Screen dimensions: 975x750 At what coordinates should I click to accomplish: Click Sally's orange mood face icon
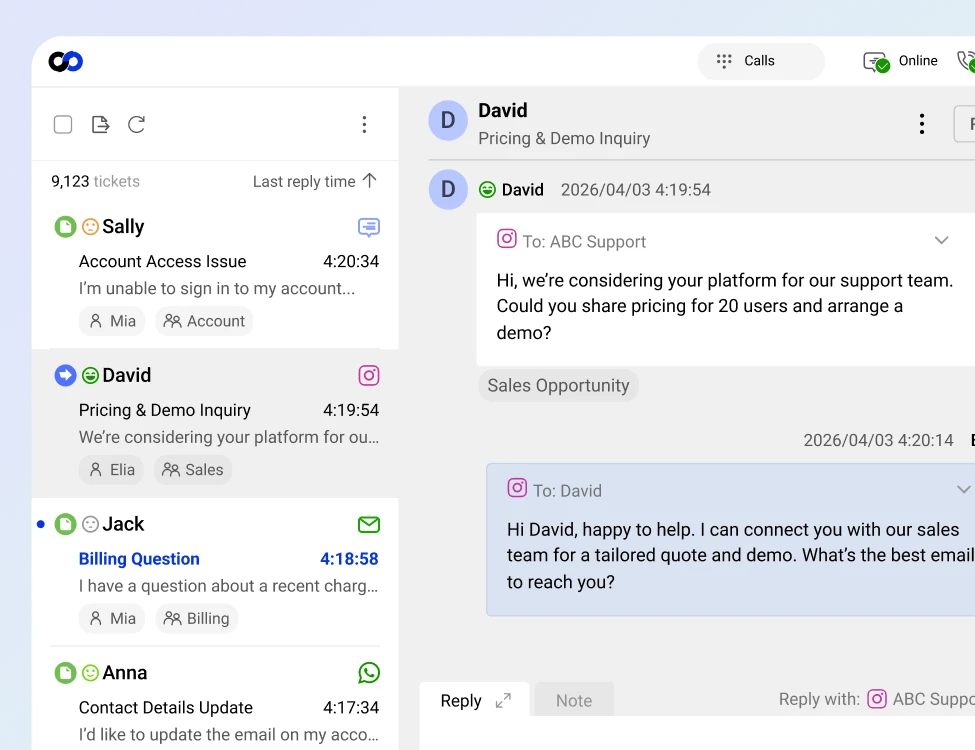90,226
